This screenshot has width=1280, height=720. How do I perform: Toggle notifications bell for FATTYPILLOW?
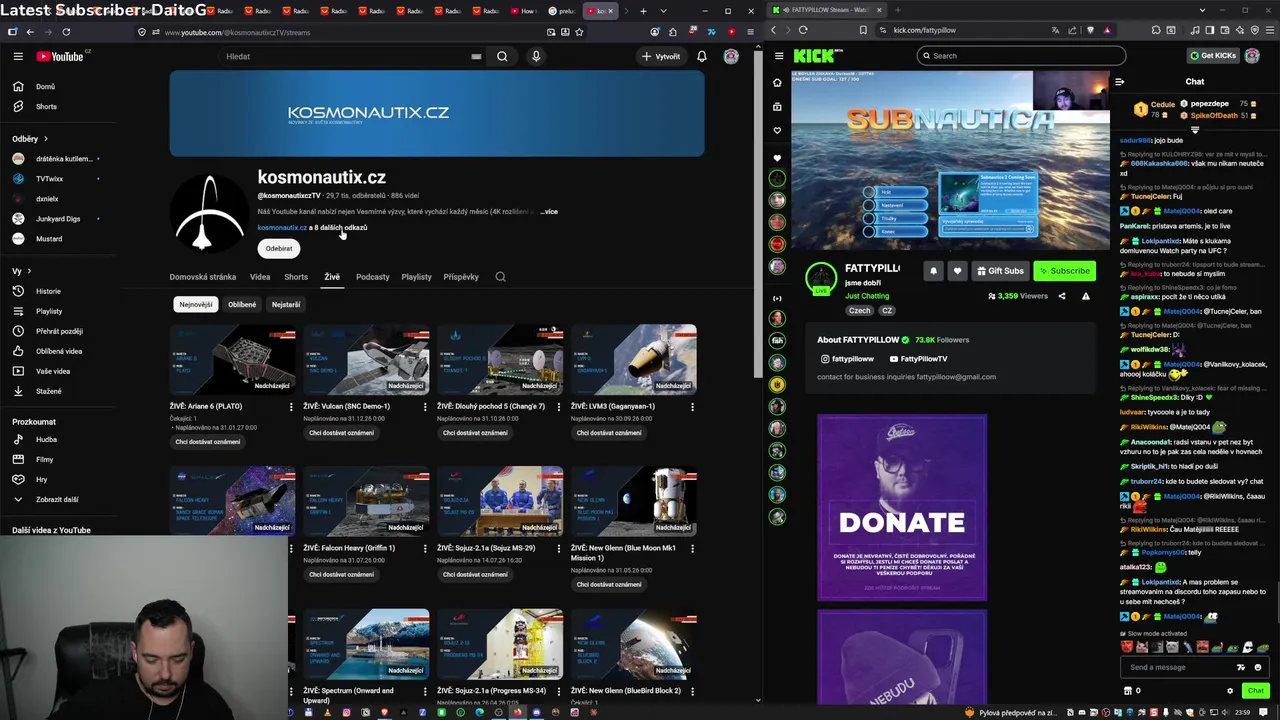[933, 271]
